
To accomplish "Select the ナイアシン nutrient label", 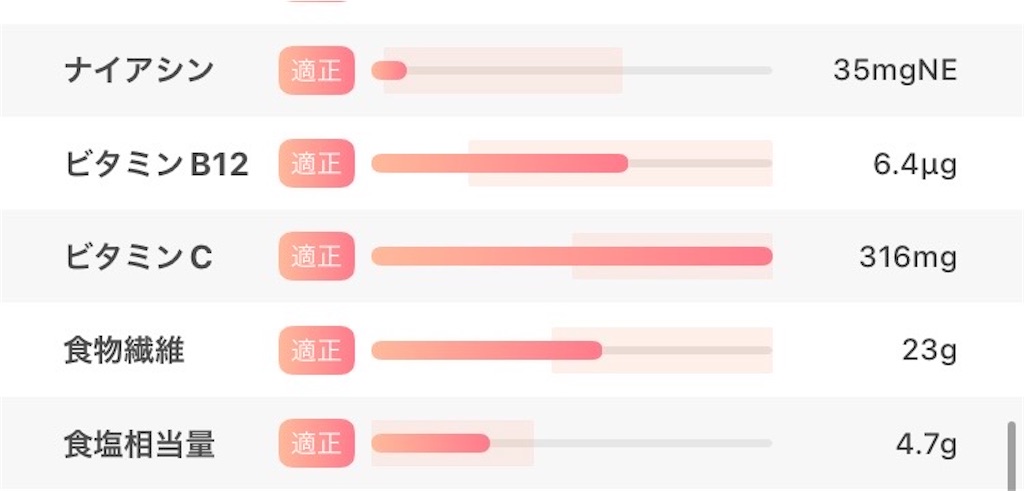I will [139, 71].
